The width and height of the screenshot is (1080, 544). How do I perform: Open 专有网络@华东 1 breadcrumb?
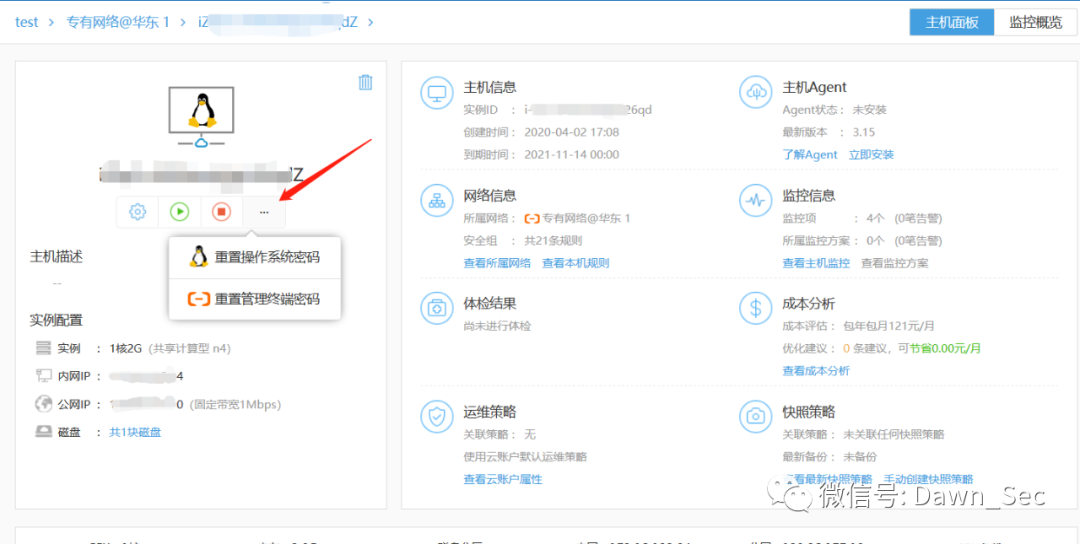click(x=118, y=22)
